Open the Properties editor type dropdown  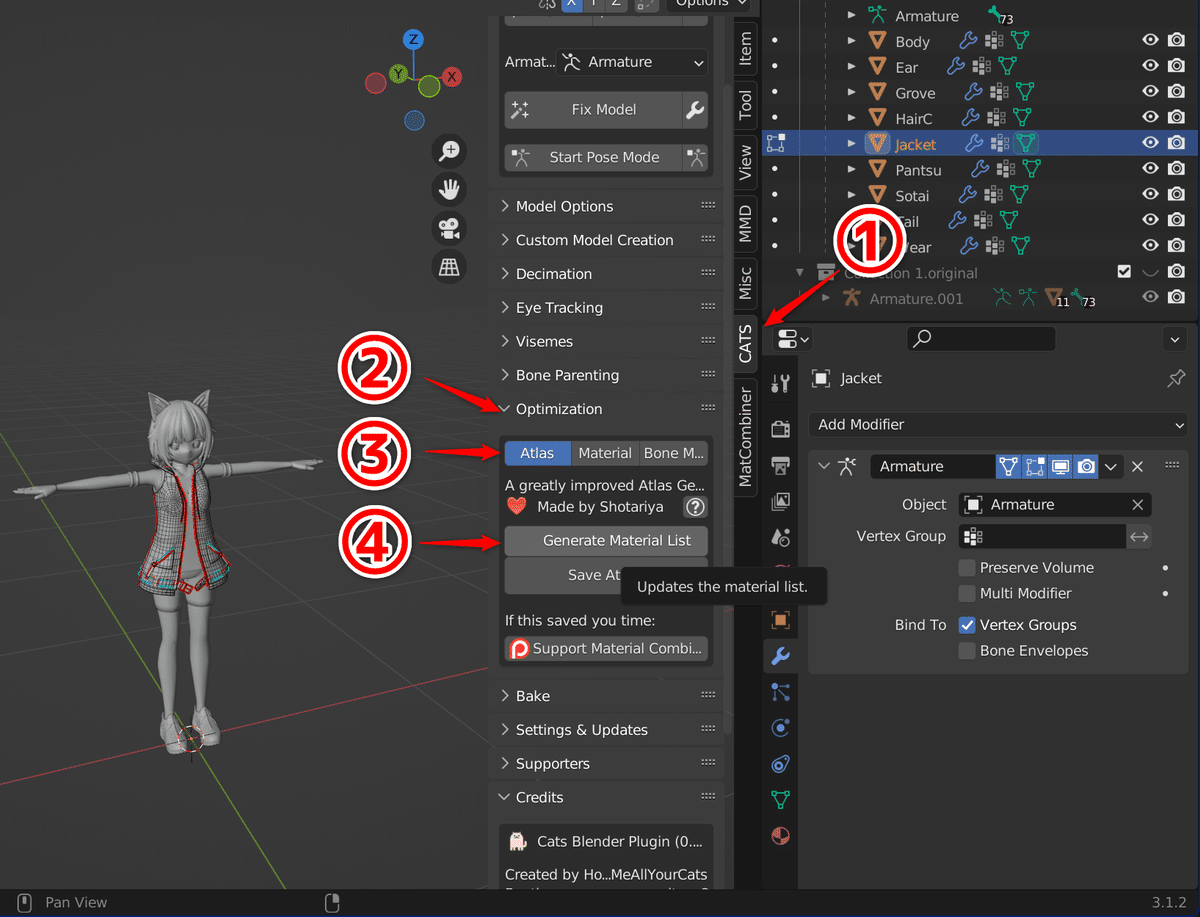tap(792, 339)
